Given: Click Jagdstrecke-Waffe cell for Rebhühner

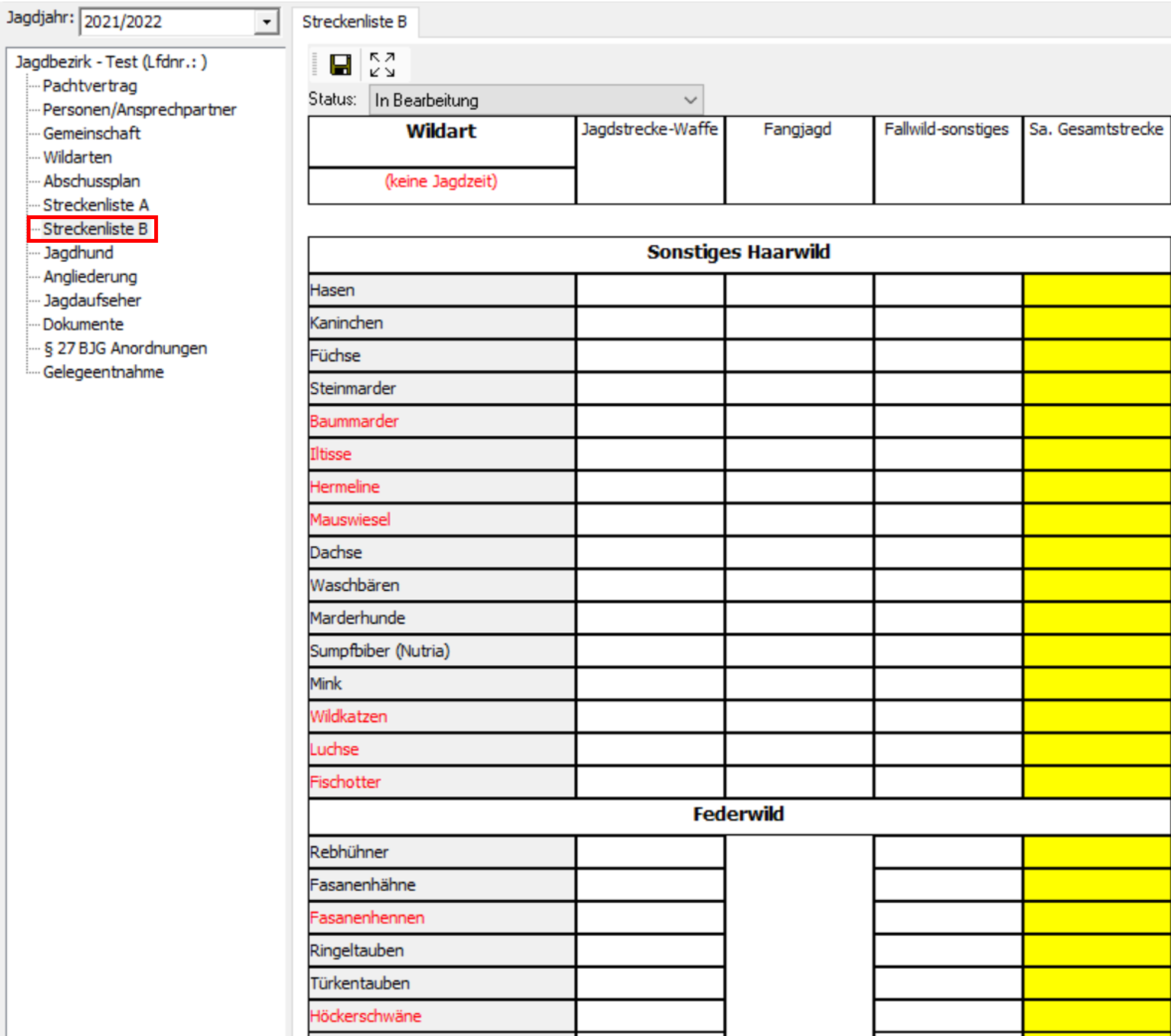Looking at the screenshot, I should (x=650, y=852).
